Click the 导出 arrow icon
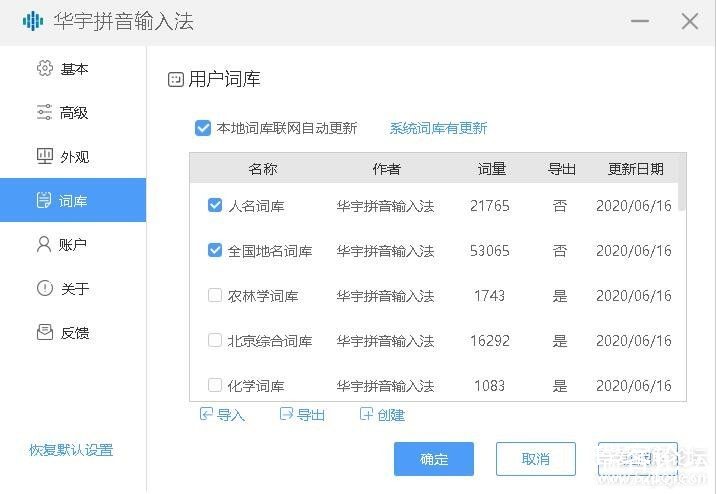The image size is (716, 494). (x=286, y=414)
